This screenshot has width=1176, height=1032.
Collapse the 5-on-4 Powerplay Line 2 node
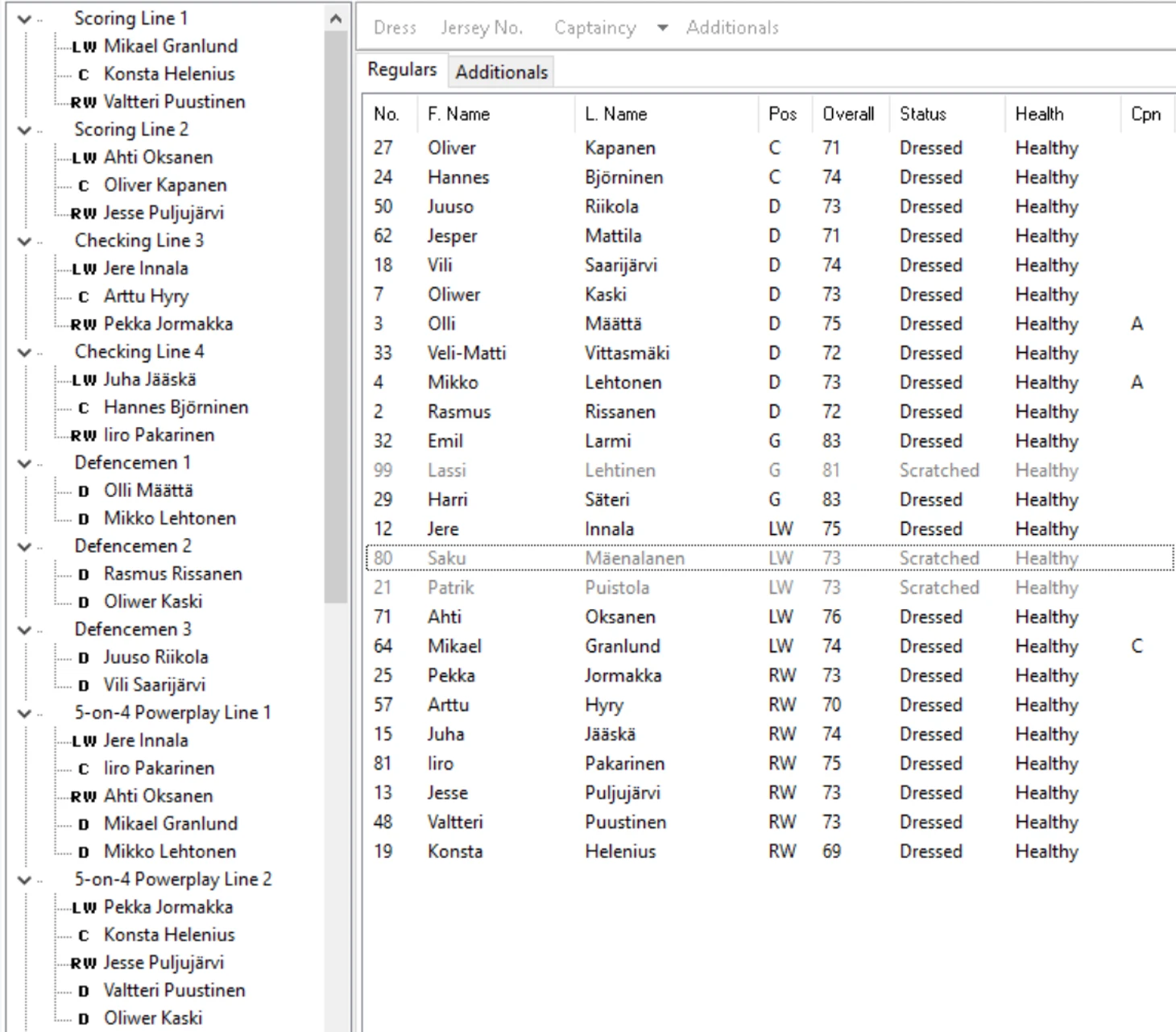pyautogui.click(x=25, y=881)
